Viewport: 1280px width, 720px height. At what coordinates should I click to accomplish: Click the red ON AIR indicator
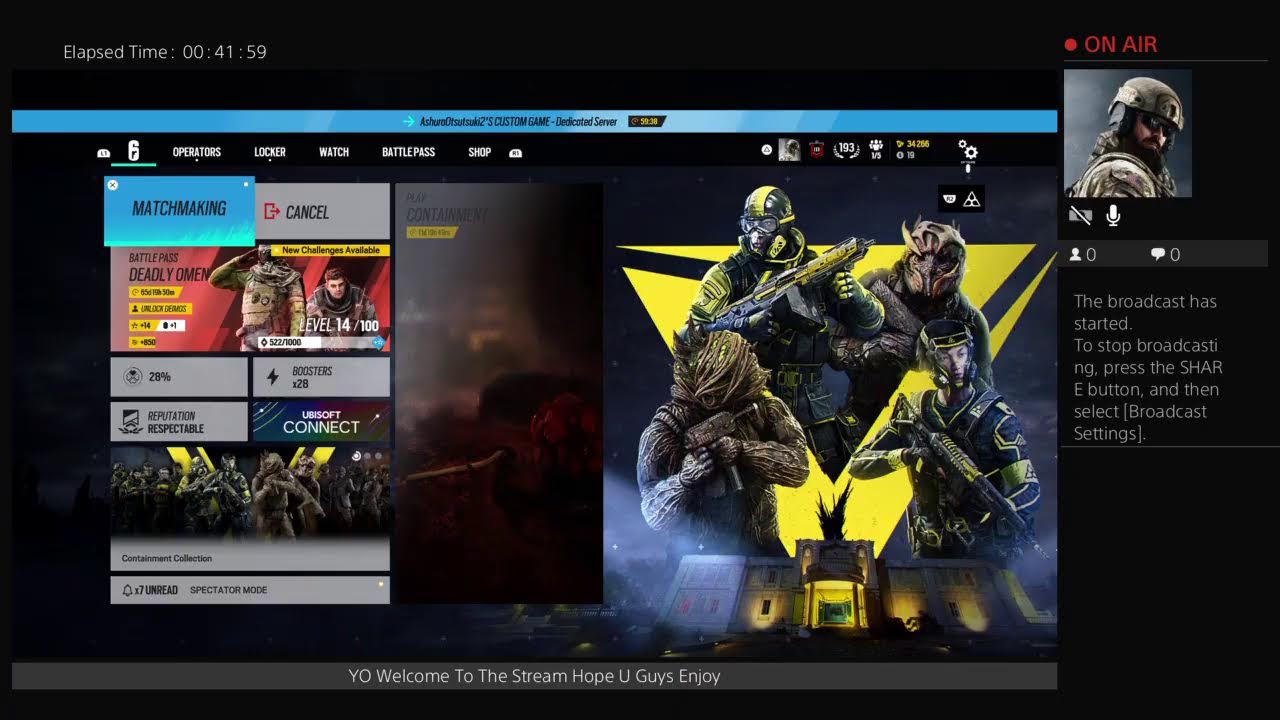(x=1110, y=45)
